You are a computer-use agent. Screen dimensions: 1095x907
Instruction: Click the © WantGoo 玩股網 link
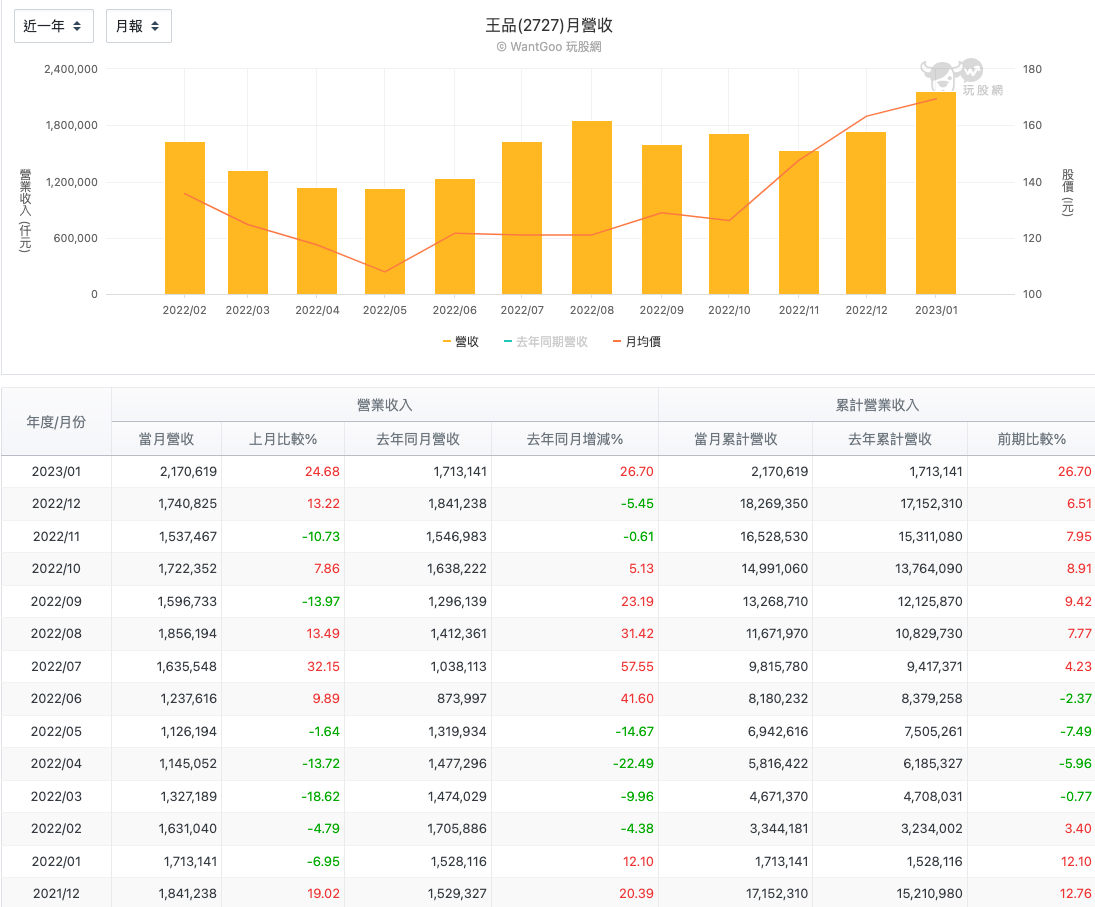coord(547,45)
